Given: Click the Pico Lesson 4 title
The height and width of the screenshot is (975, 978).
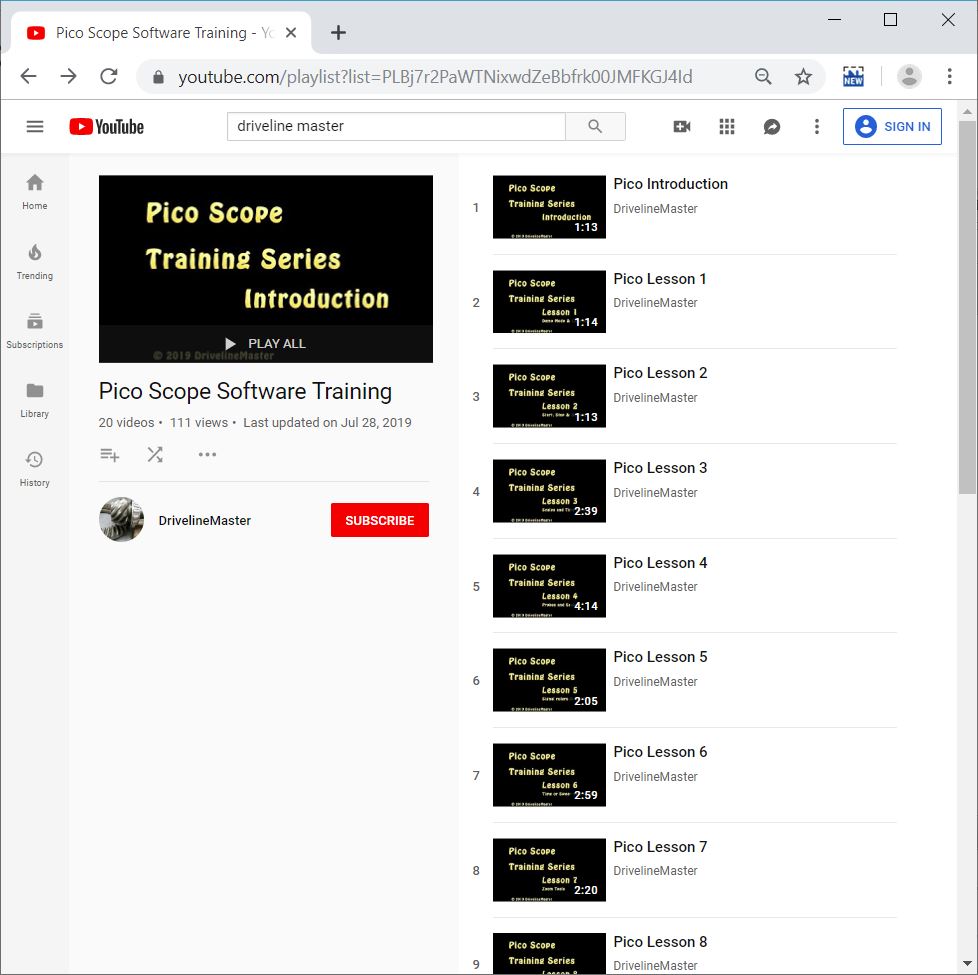Looking at the screenshot, I should click(660, 563).
